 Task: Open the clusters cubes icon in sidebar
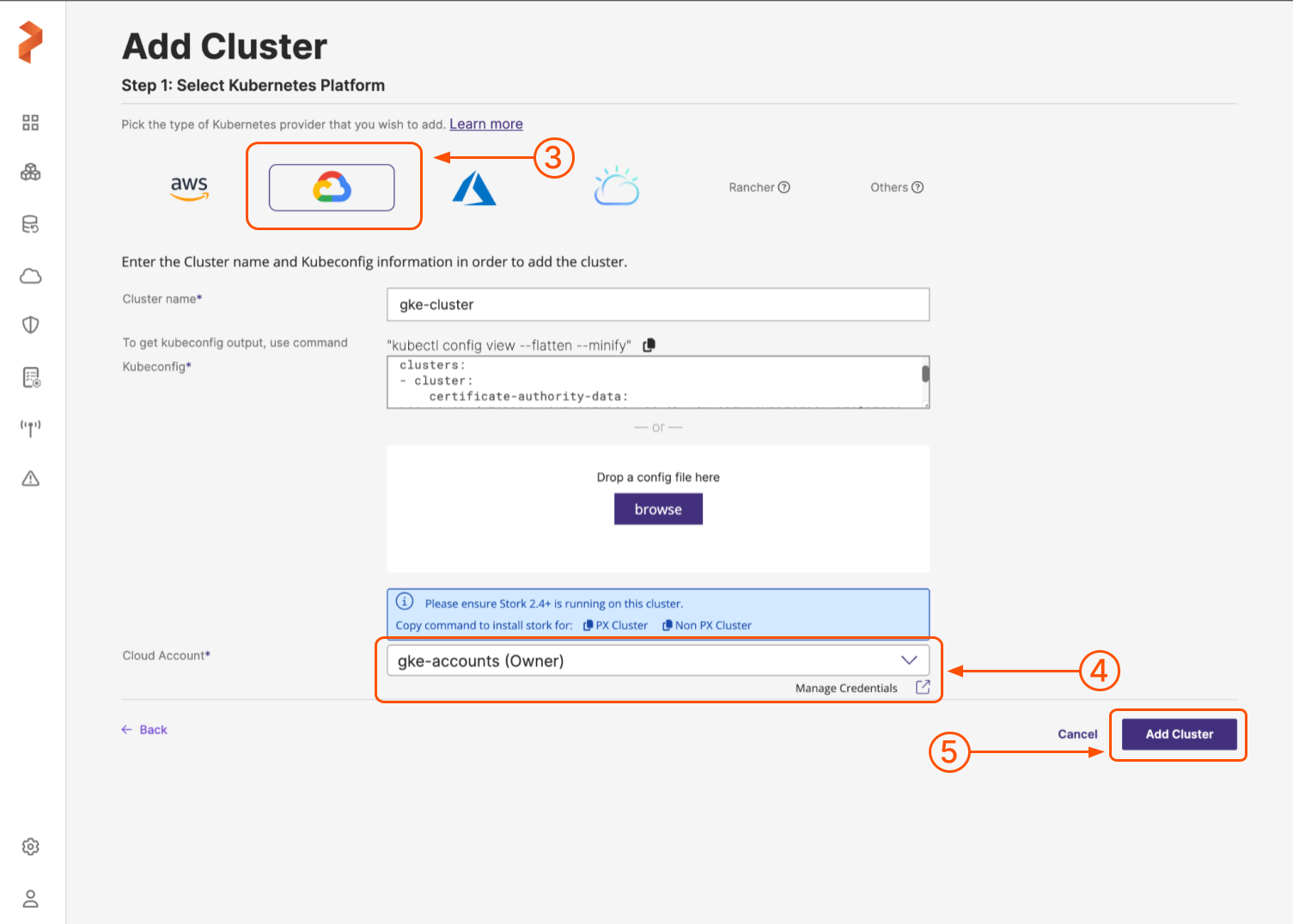point(31,173)
